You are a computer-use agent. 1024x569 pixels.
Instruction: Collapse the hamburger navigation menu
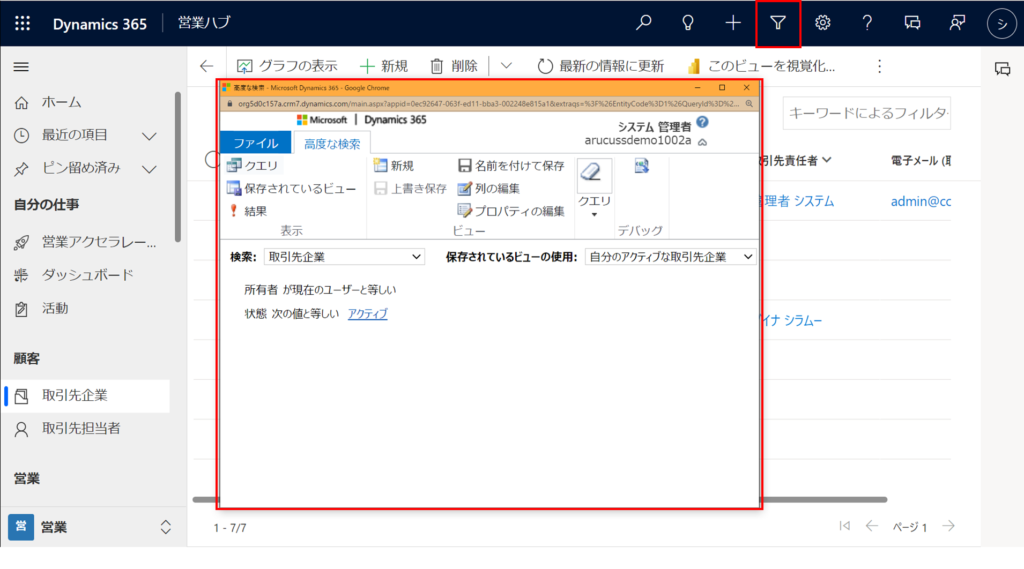point(21,67)
